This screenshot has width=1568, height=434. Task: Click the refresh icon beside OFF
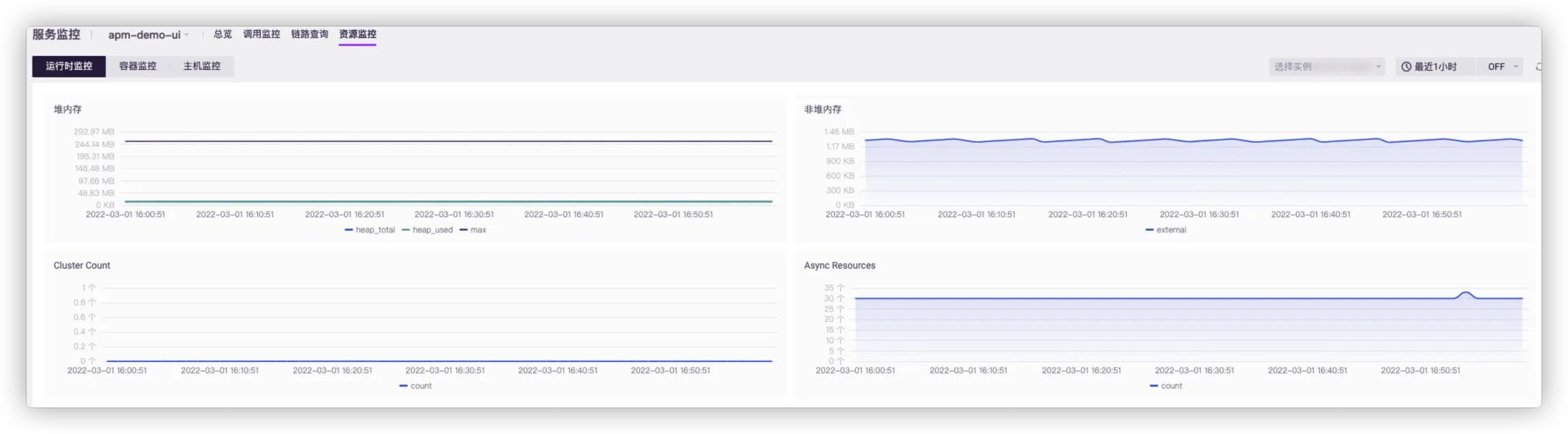[x=1537, y=67]
